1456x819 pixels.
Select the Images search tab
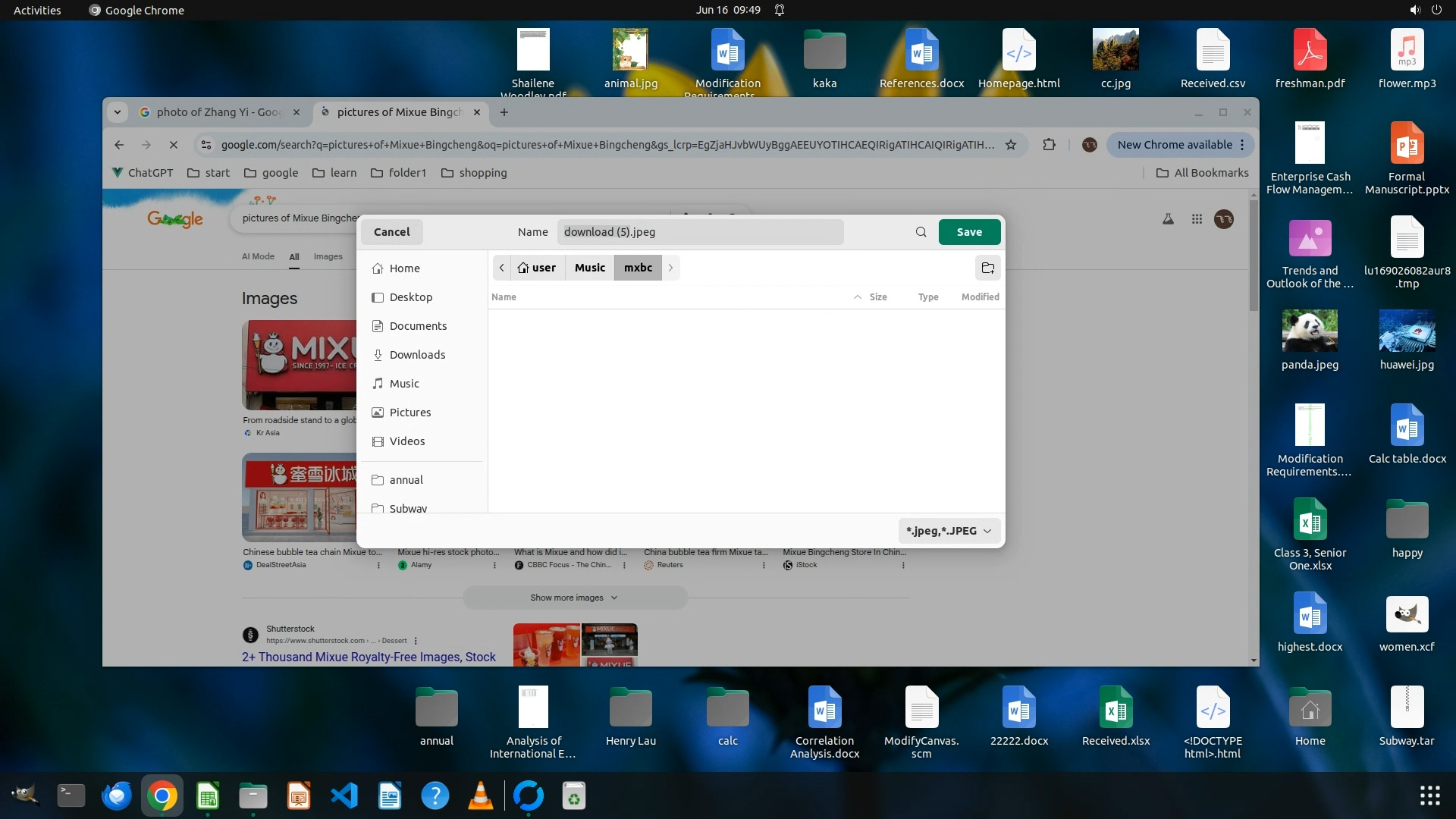(328, 256)
